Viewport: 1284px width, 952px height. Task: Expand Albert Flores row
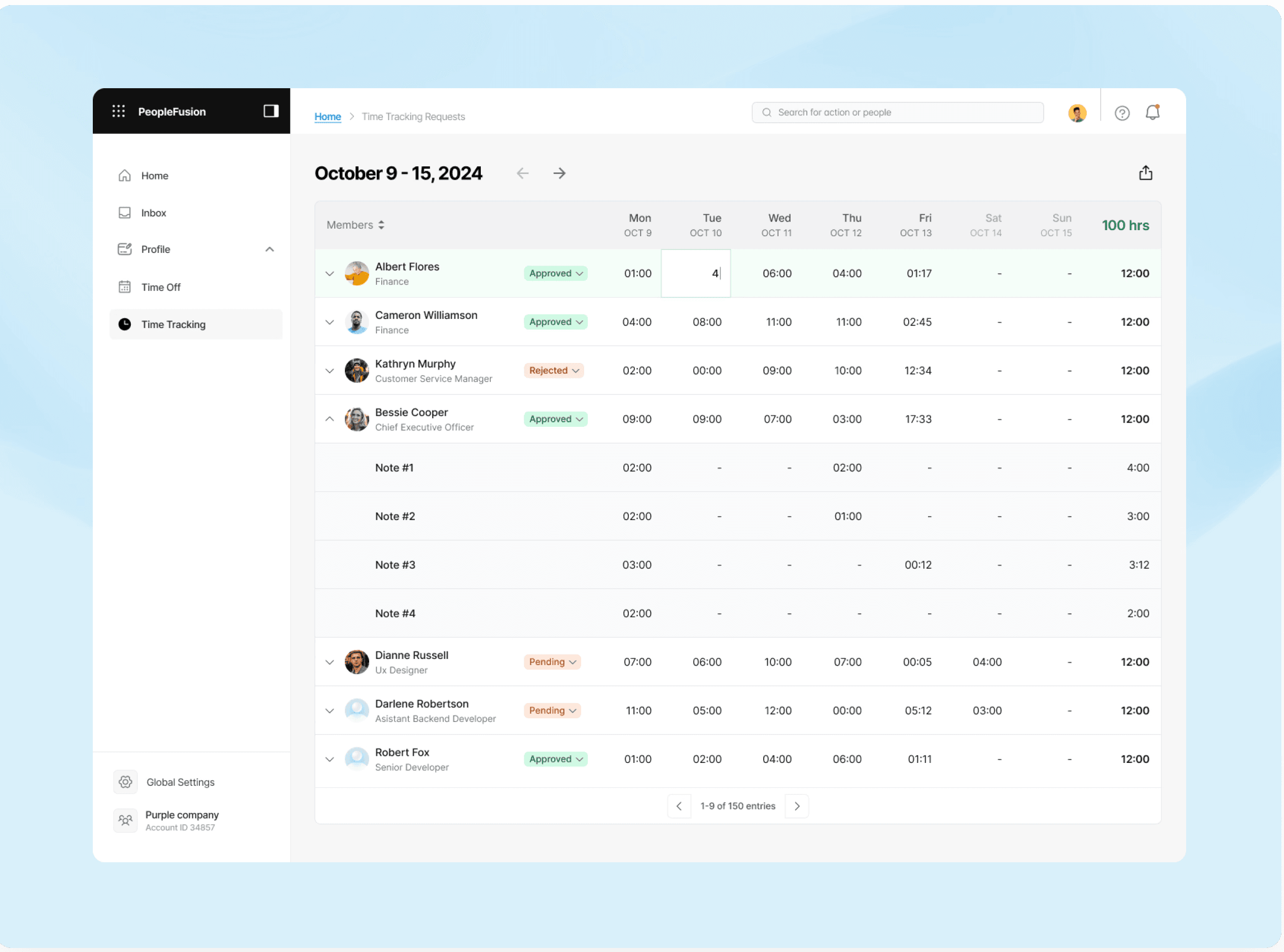pos(330,274)
